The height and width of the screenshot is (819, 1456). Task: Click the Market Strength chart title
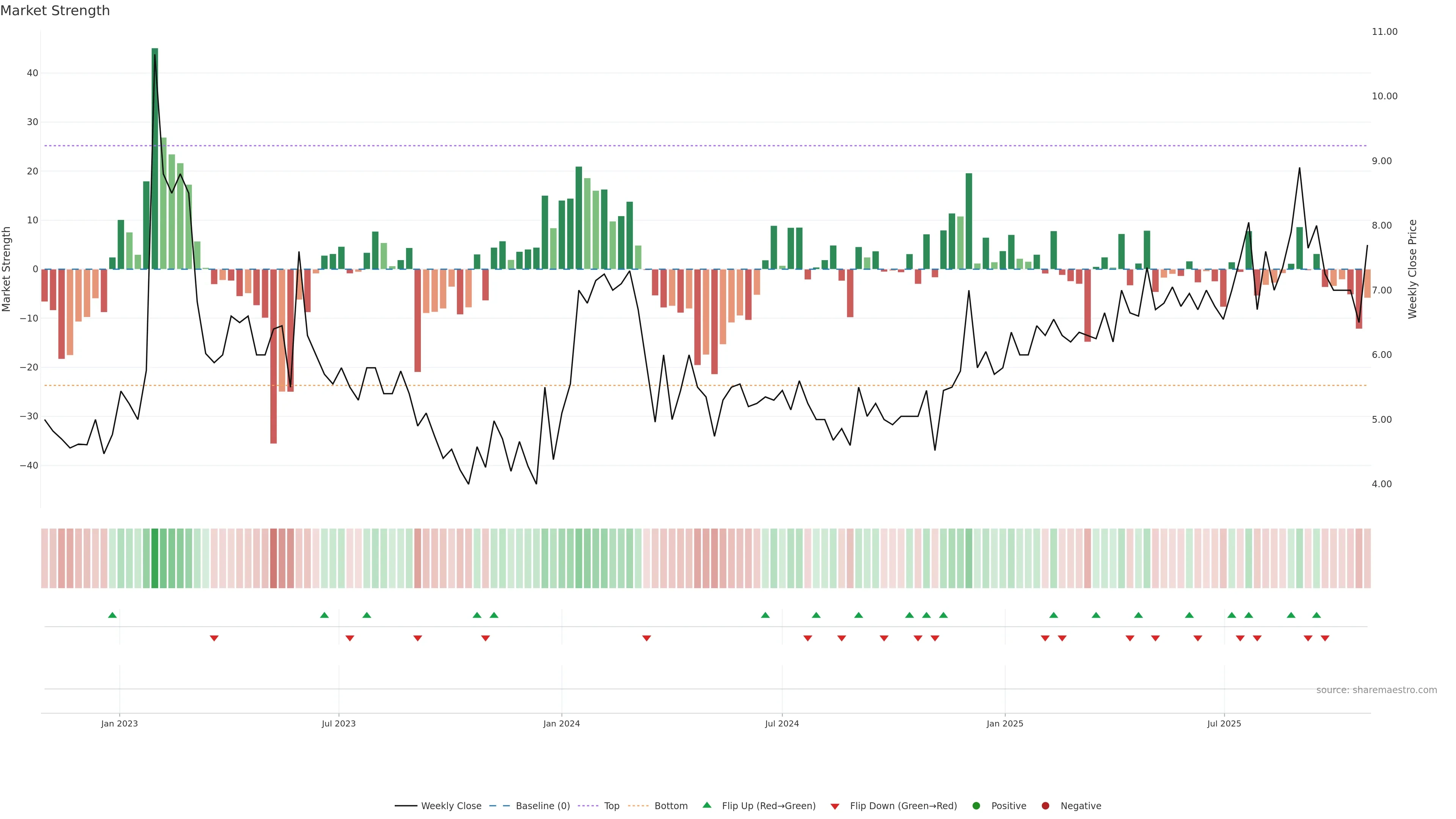(x=55, y=10)
